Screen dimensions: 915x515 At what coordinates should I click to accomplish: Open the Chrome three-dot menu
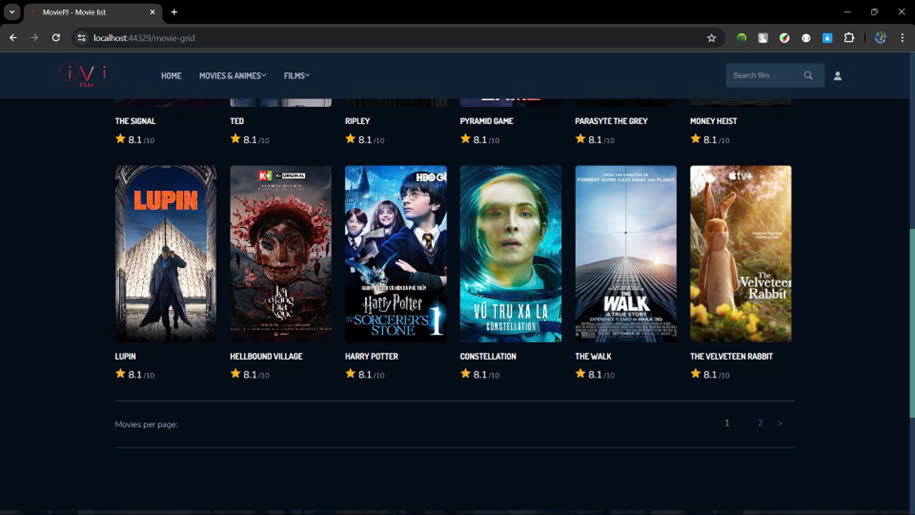click(x=902, y=38)
